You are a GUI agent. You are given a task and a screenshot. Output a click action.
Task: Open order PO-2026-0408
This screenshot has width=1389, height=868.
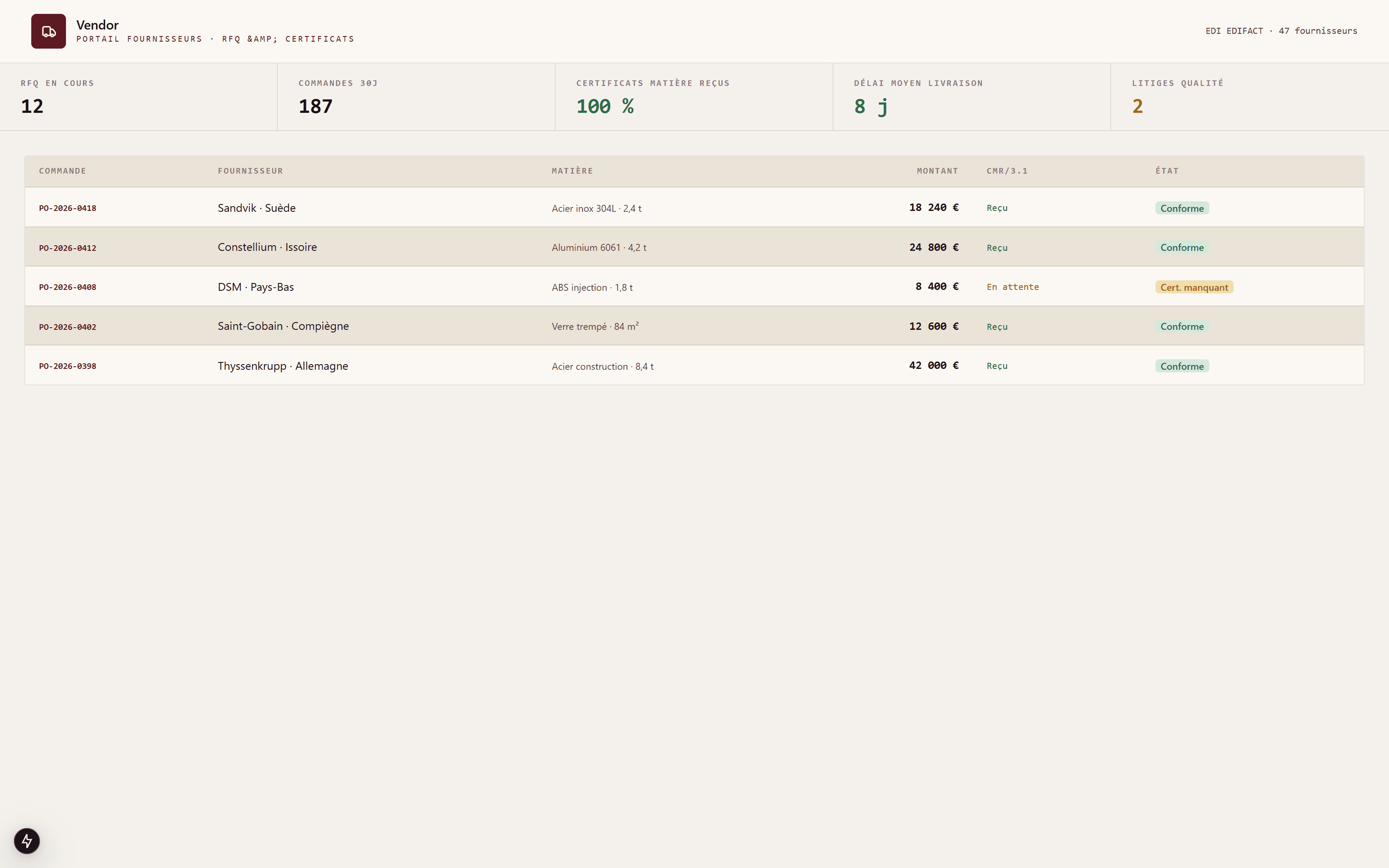[68, 287]
